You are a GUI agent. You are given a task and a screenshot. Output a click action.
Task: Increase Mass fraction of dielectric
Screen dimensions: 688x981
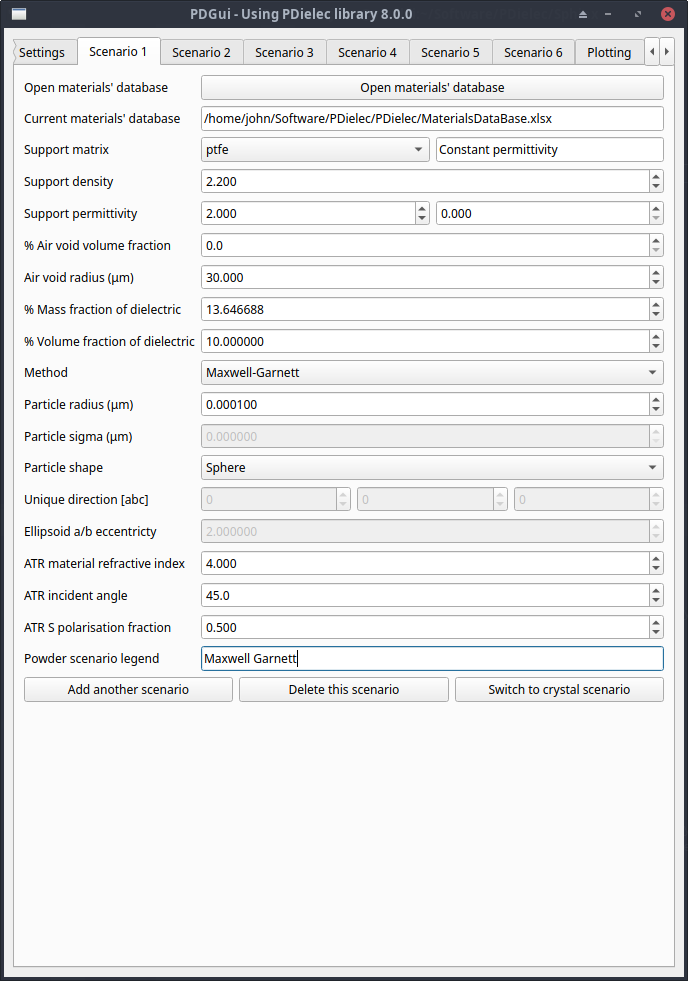coord(656,304)
